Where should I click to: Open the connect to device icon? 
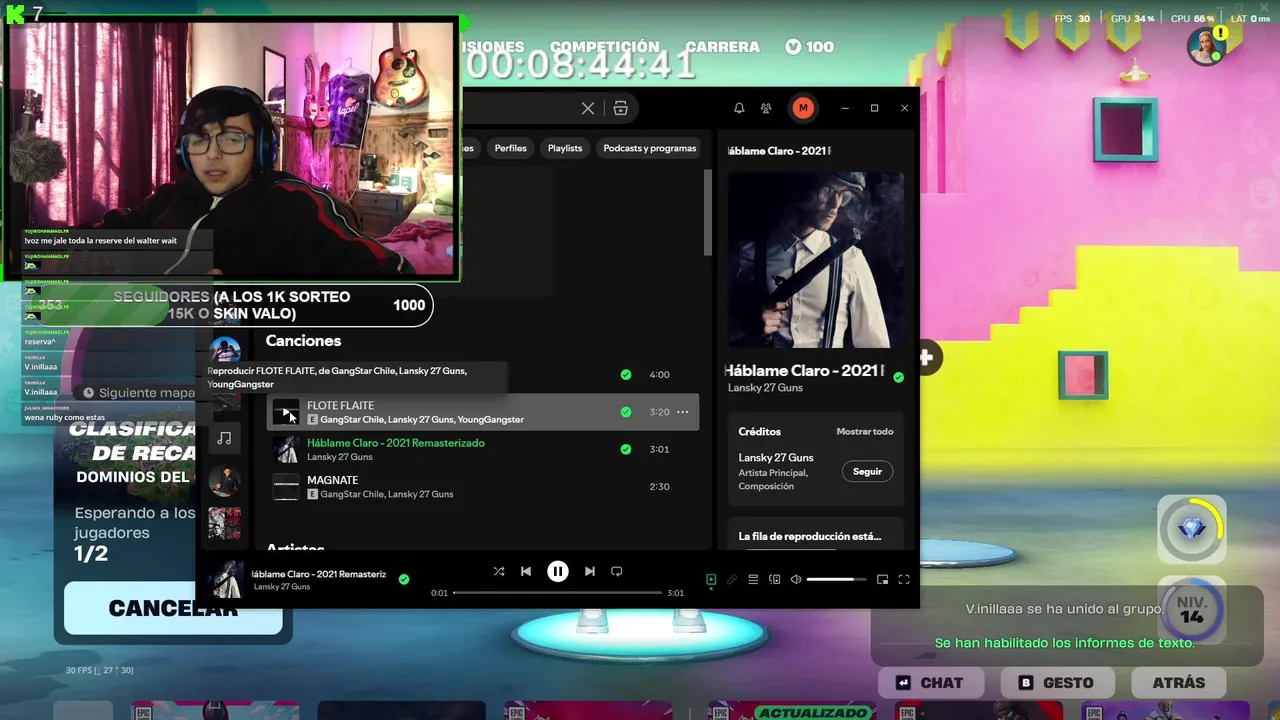774,579
